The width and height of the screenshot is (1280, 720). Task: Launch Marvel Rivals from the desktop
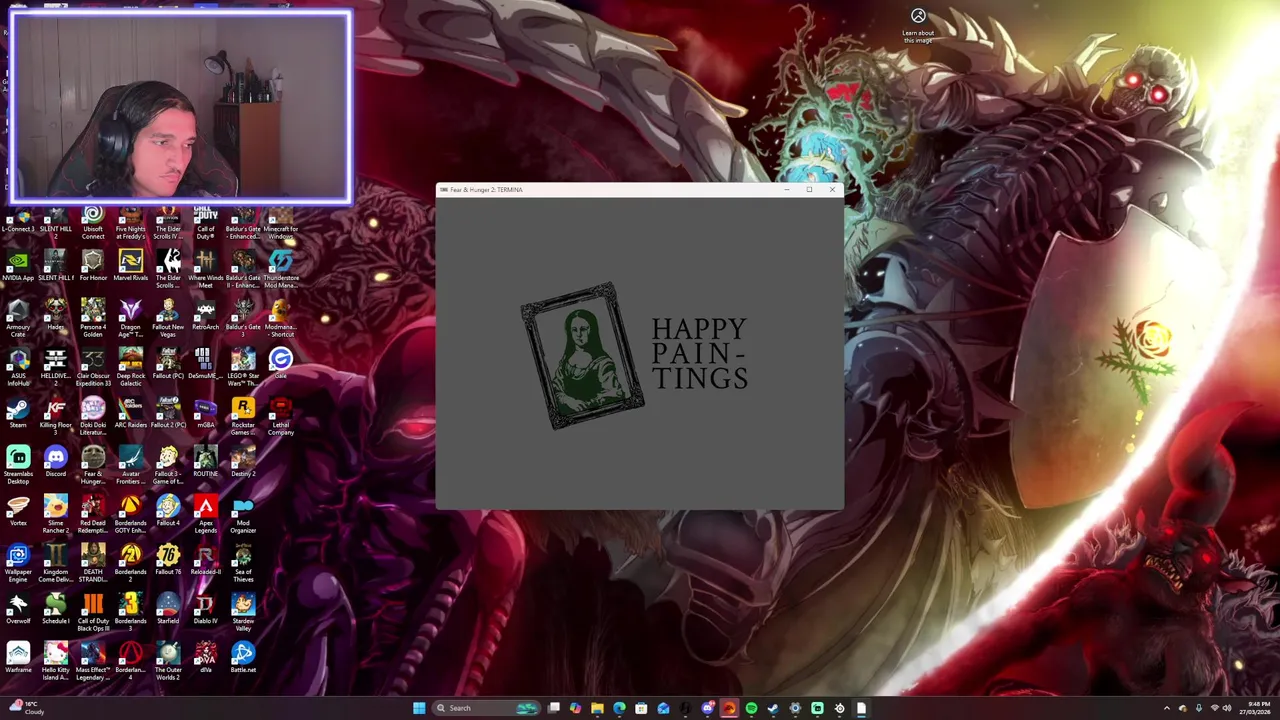point(130,267)
